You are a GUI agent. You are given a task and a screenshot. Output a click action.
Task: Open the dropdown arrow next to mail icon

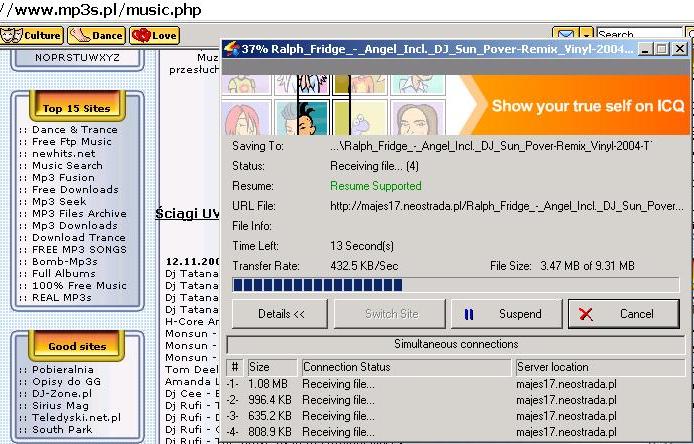[586, 34]
